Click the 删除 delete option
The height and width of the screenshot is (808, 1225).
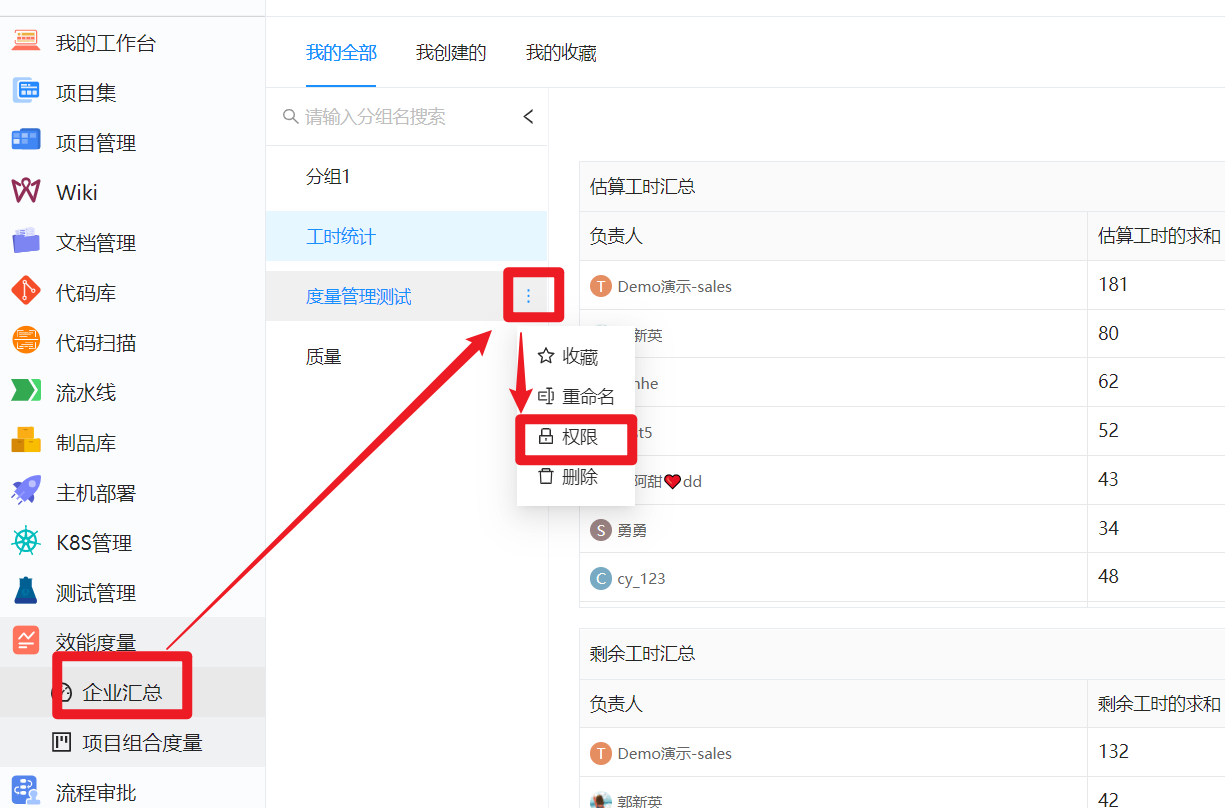pos(580,477)
